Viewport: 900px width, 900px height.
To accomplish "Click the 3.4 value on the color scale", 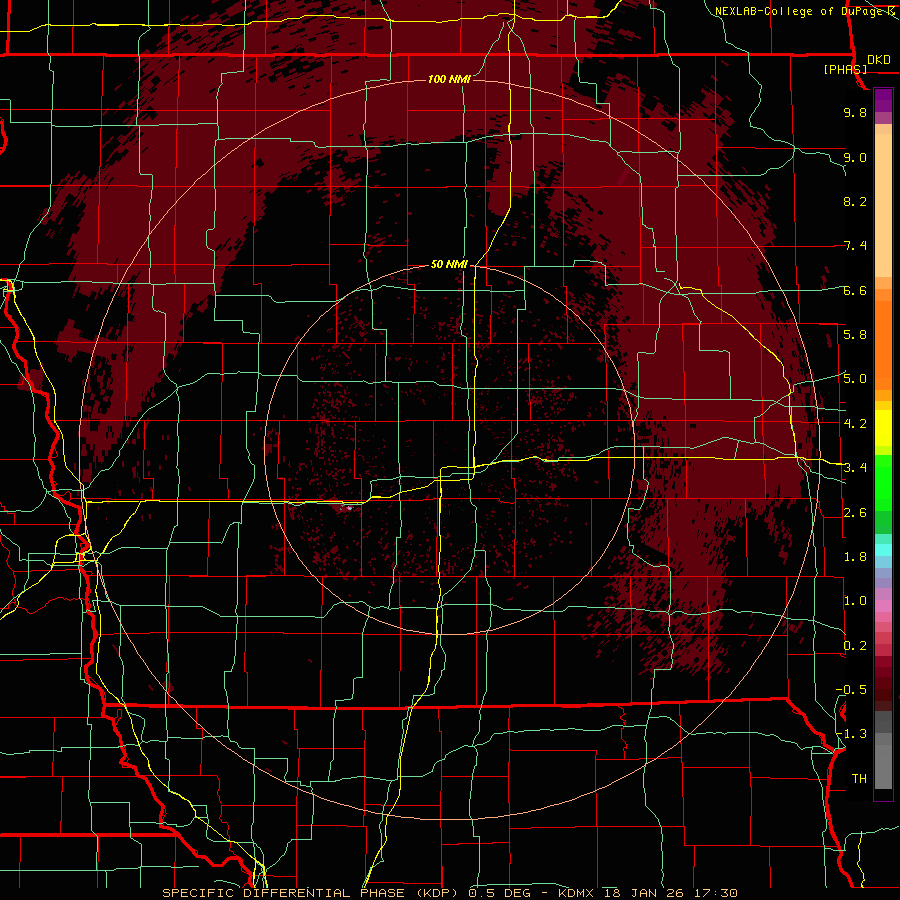I will [x=855, y=467].
